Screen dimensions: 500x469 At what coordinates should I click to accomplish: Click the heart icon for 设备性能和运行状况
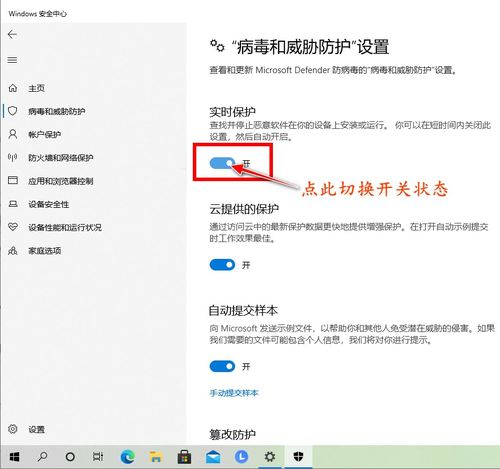pos(13,227)
